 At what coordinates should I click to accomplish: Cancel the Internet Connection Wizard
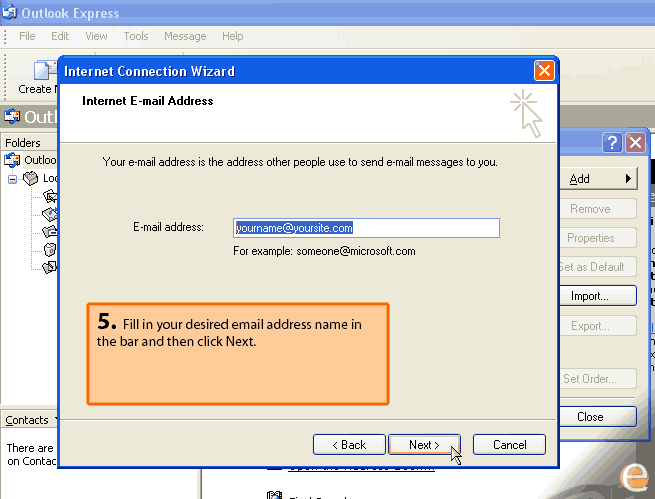(509, 445)
